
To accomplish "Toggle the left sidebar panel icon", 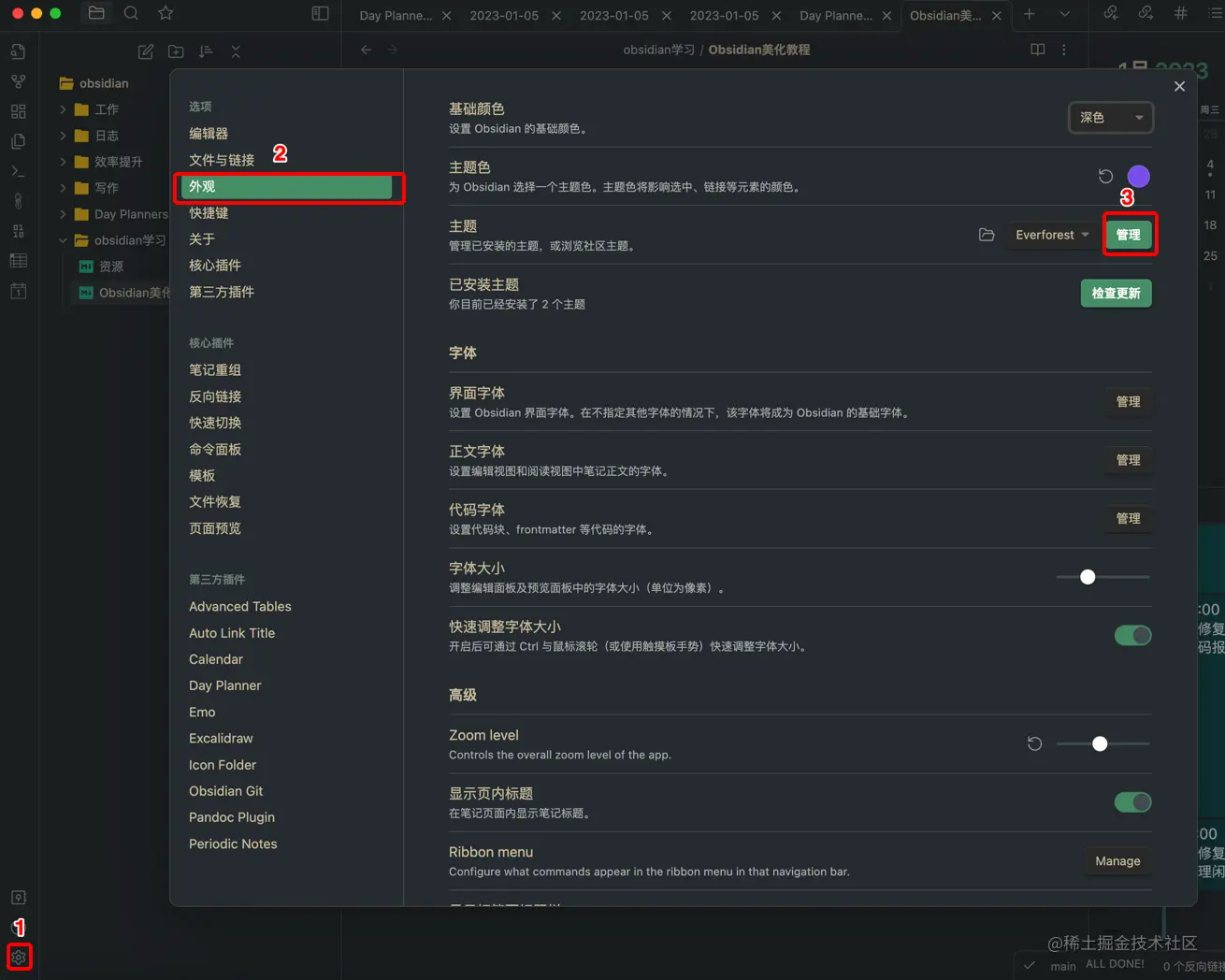I will tap(320, 13).
